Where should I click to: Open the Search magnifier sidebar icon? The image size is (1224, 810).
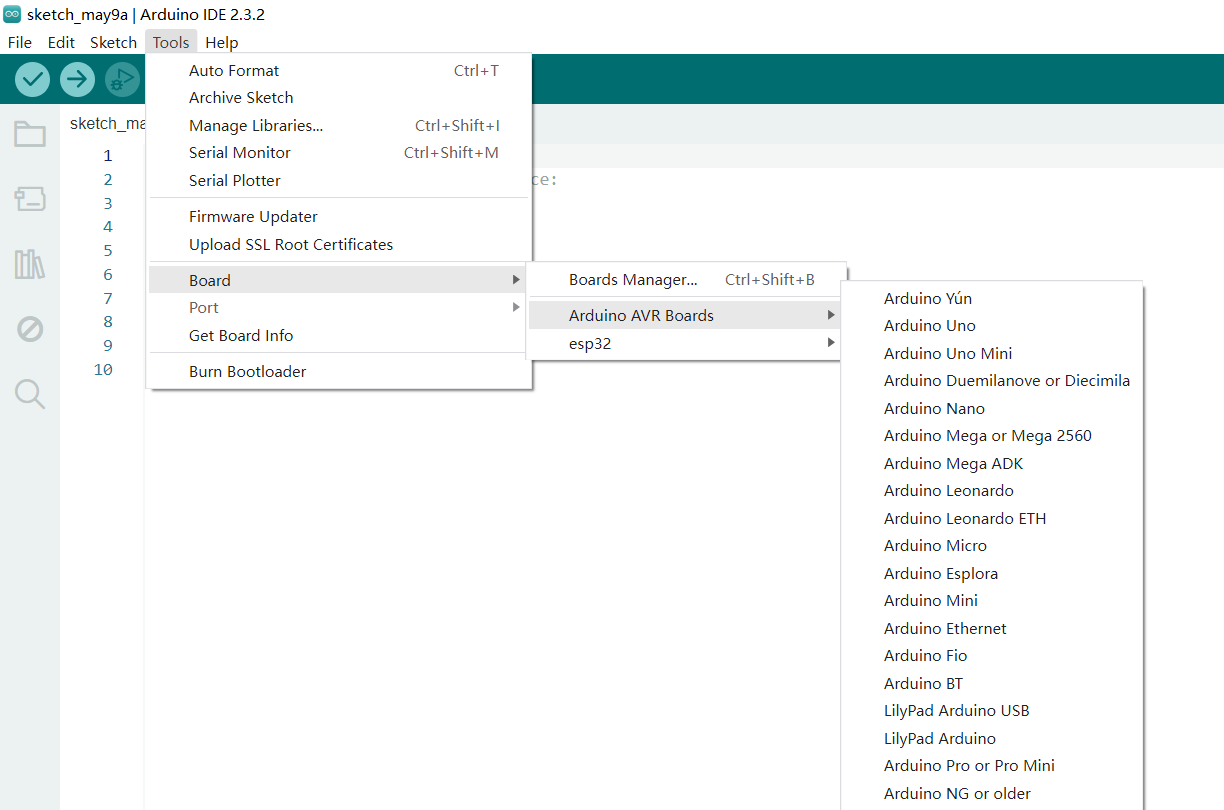pos(30,394)
